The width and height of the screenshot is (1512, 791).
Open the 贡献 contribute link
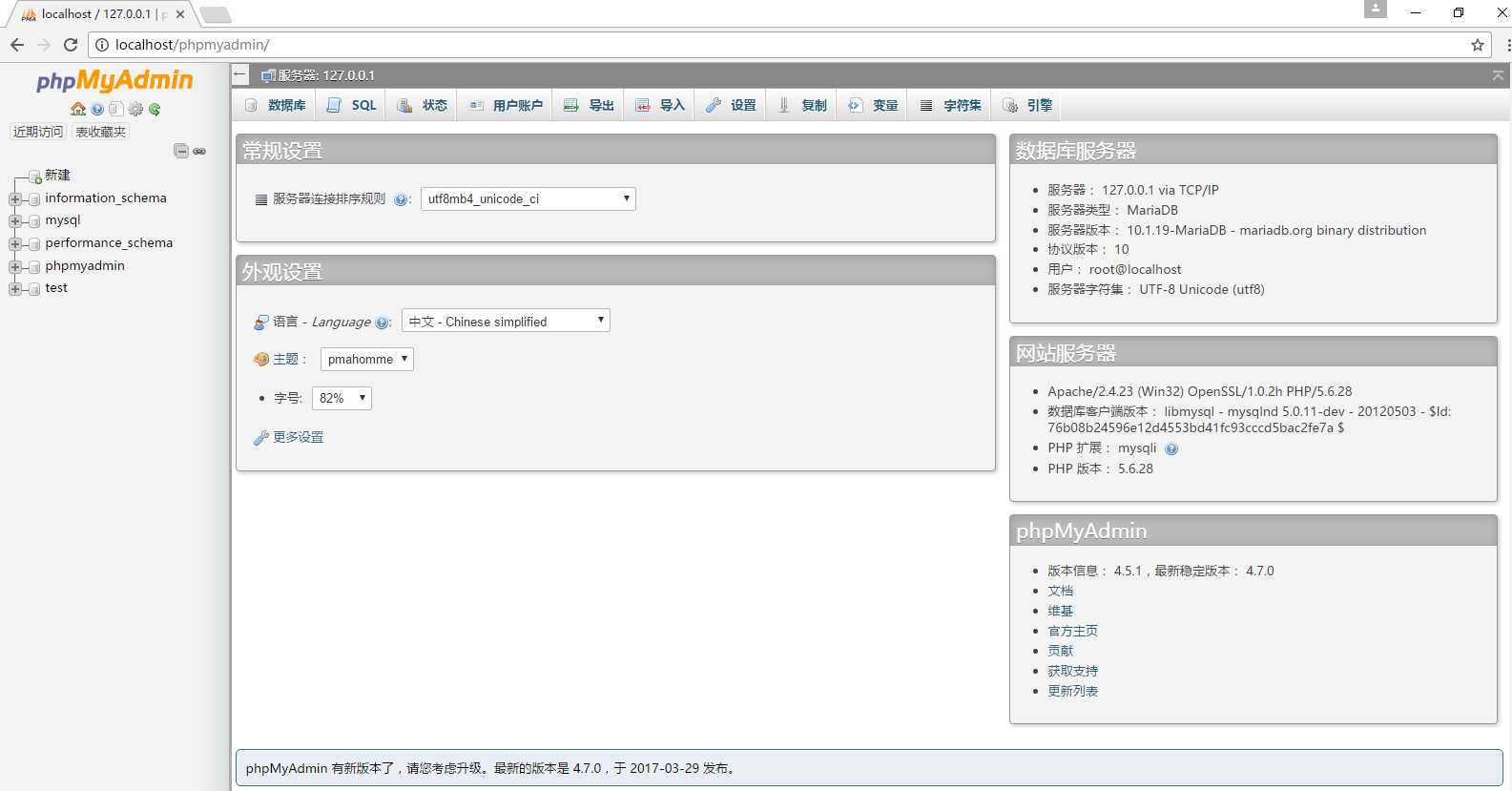(1060, 651)
